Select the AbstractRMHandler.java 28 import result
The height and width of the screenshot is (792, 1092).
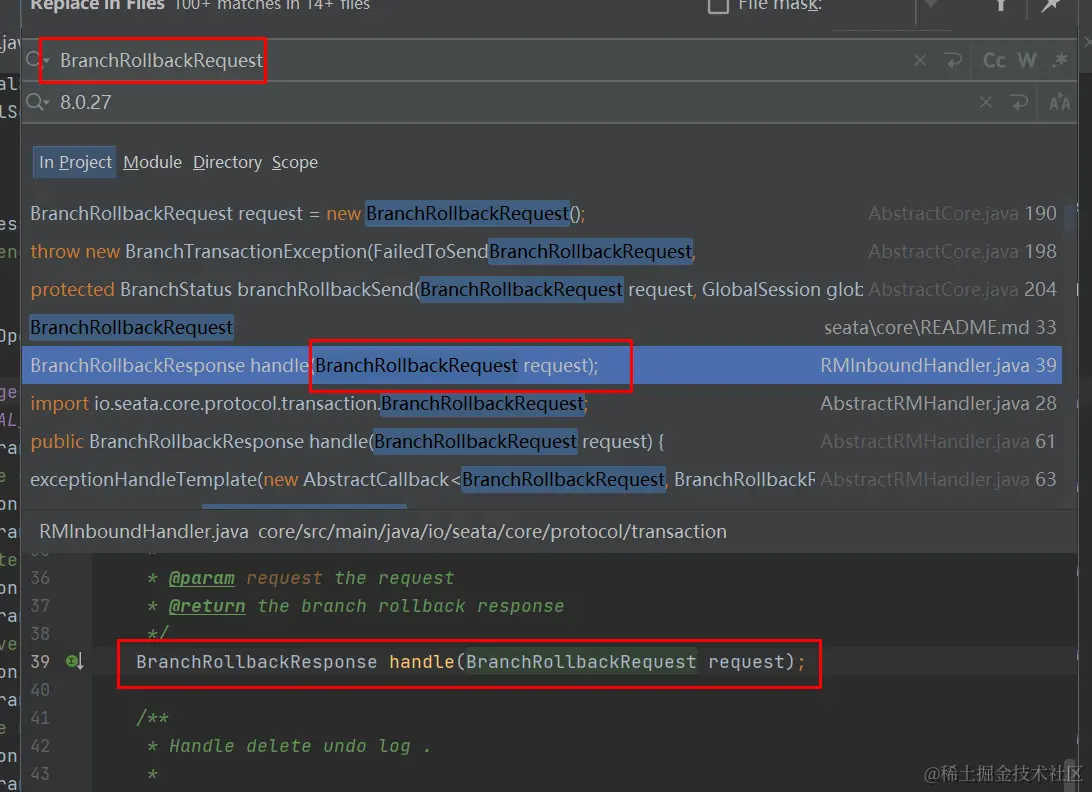542,403
